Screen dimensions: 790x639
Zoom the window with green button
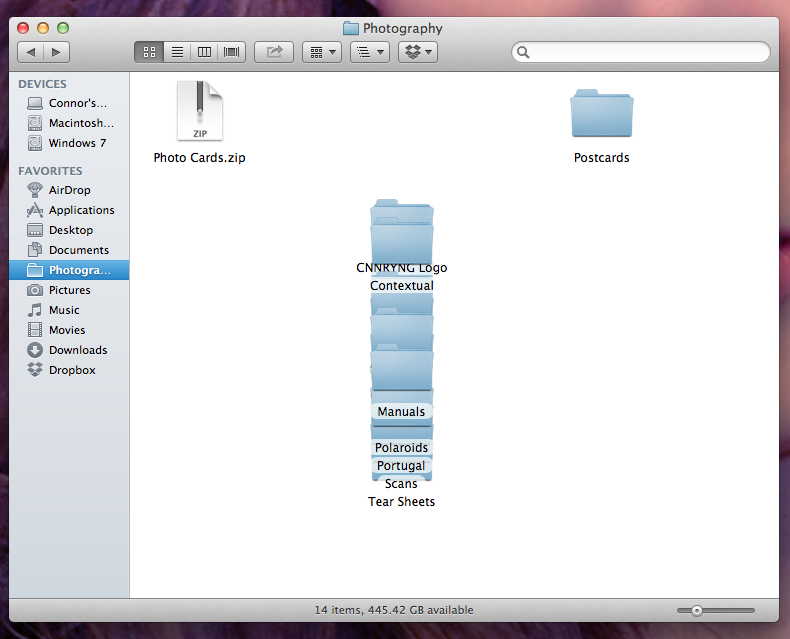pos(63,28)
